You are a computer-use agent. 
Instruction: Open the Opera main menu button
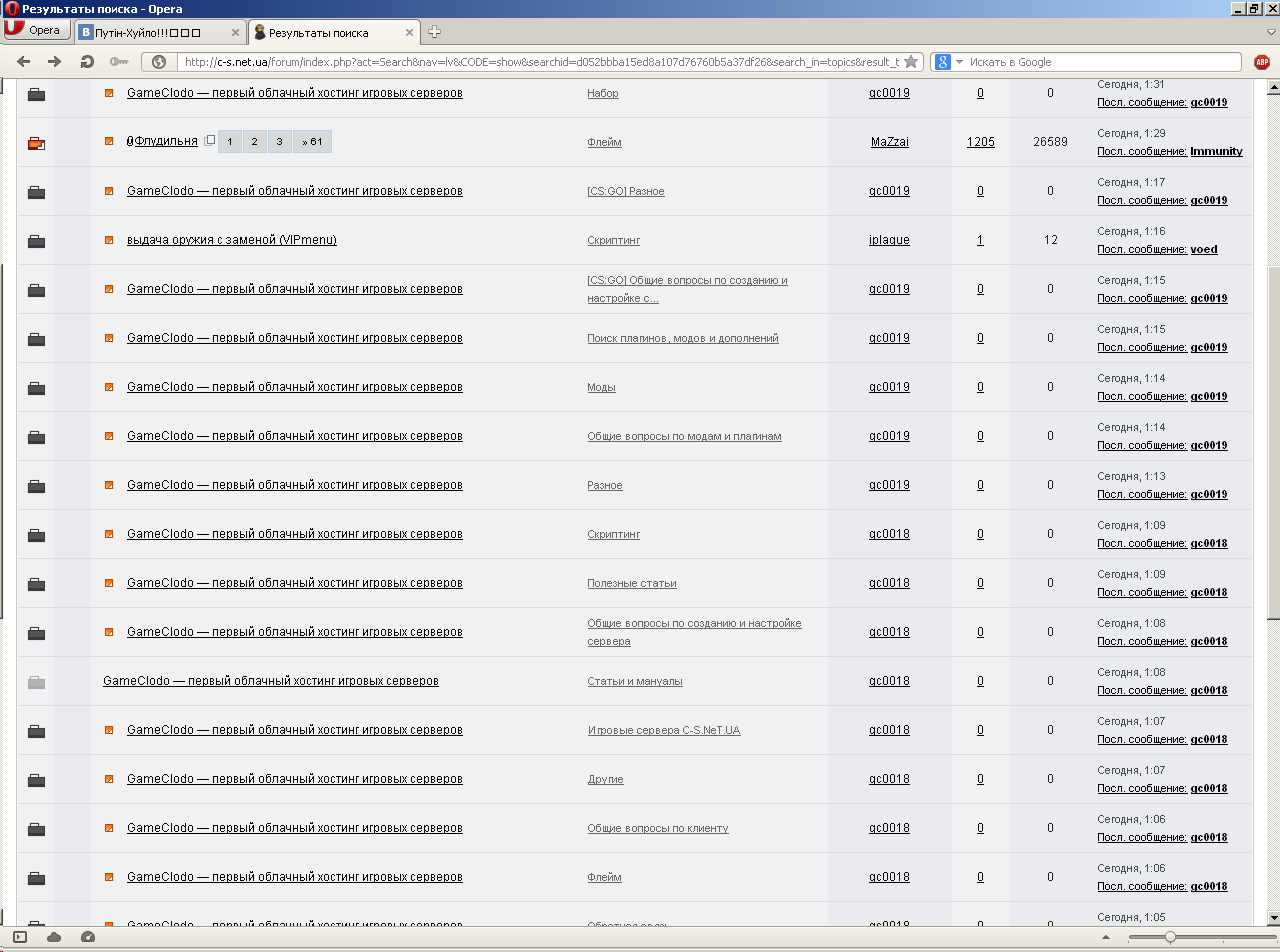point(36,31)
